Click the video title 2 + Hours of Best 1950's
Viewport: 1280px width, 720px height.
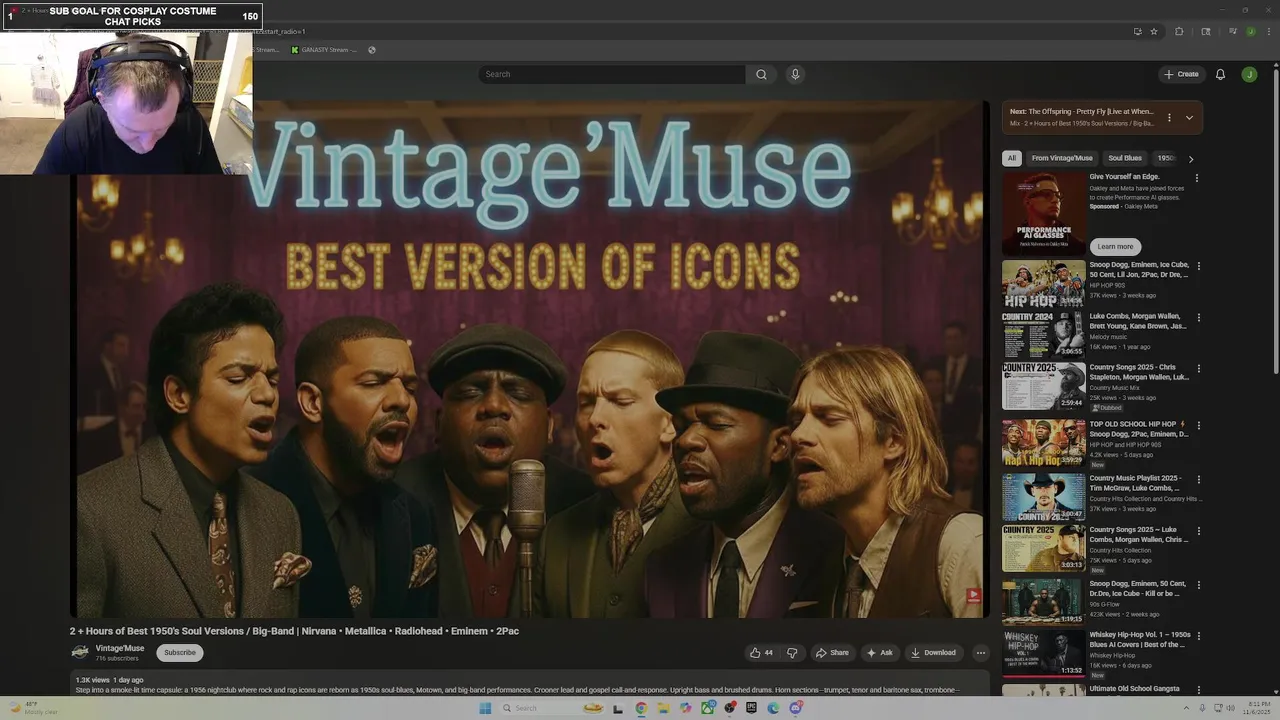pos(294,631)
